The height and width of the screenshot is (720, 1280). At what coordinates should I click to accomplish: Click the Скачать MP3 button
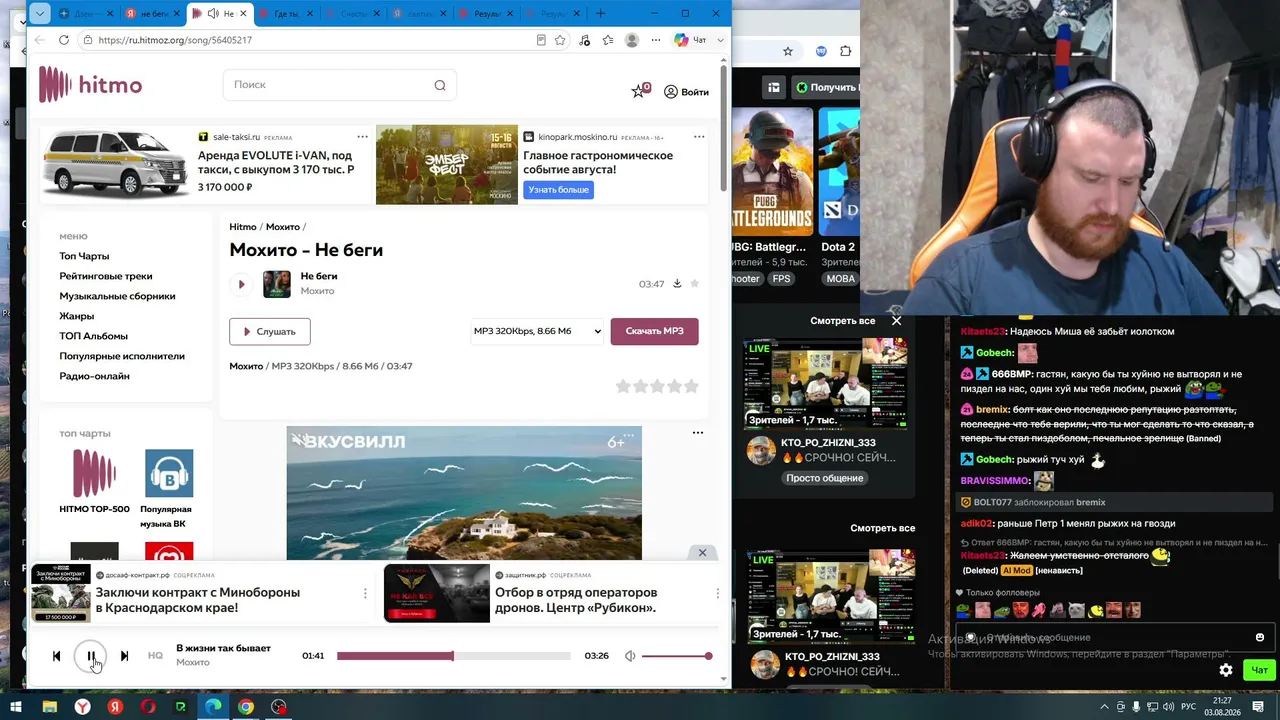tap(654, 331)
